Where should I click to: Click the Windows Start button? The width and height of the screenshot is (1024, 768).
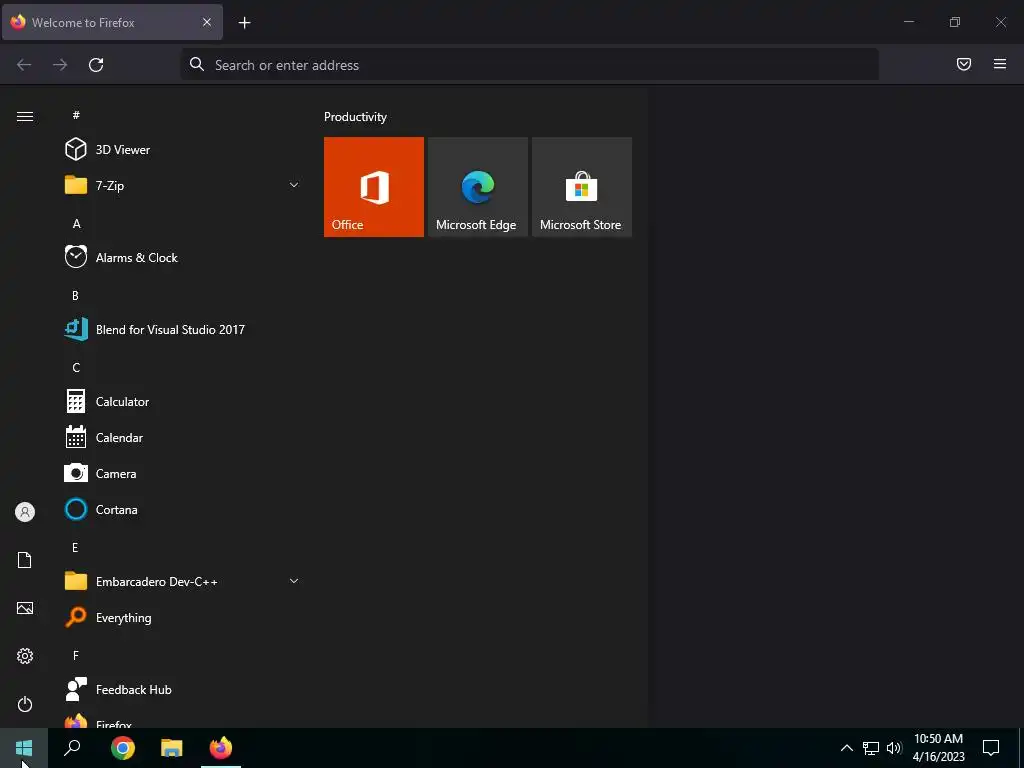pyautogui.click(x=24, y=748)
